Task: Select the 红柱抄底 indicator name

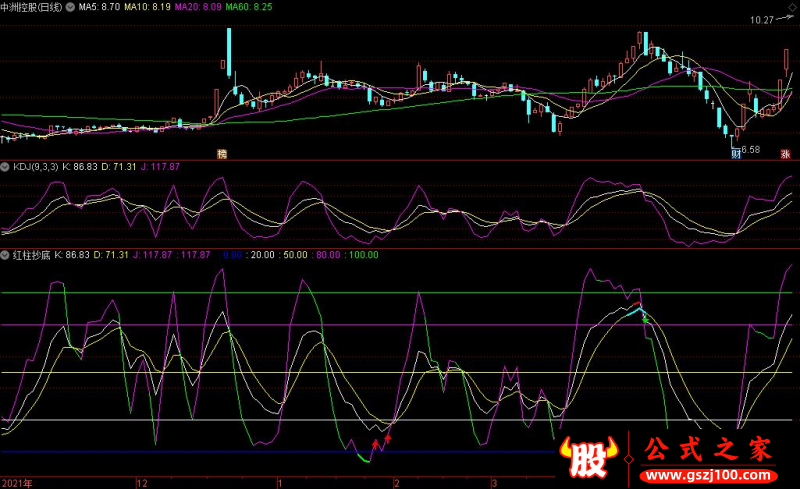Action: [32, 255]
